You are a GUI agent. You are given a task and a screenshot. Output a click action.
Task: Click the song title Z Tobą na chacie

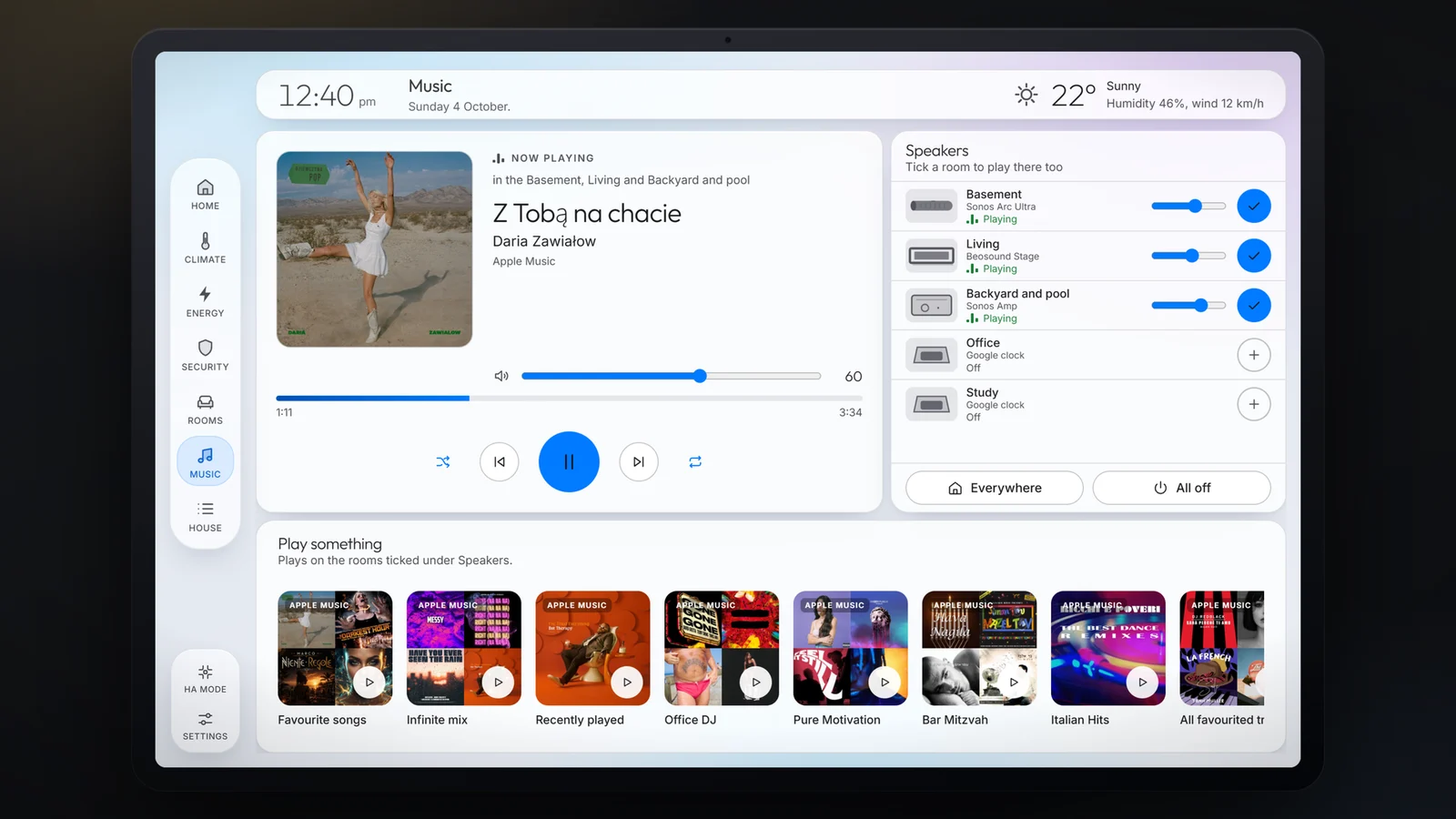click(587, 213)
